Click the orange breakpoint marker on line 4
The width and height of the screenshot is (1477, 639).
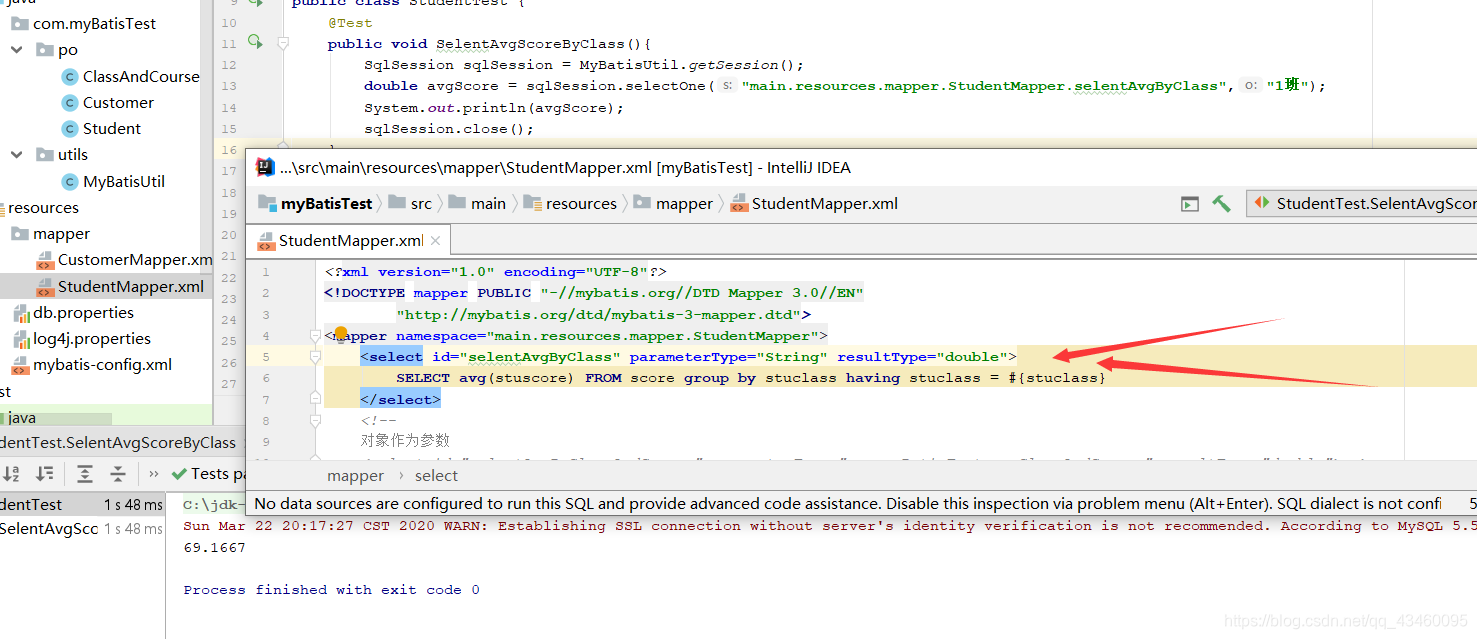click(x=341, y=333)
